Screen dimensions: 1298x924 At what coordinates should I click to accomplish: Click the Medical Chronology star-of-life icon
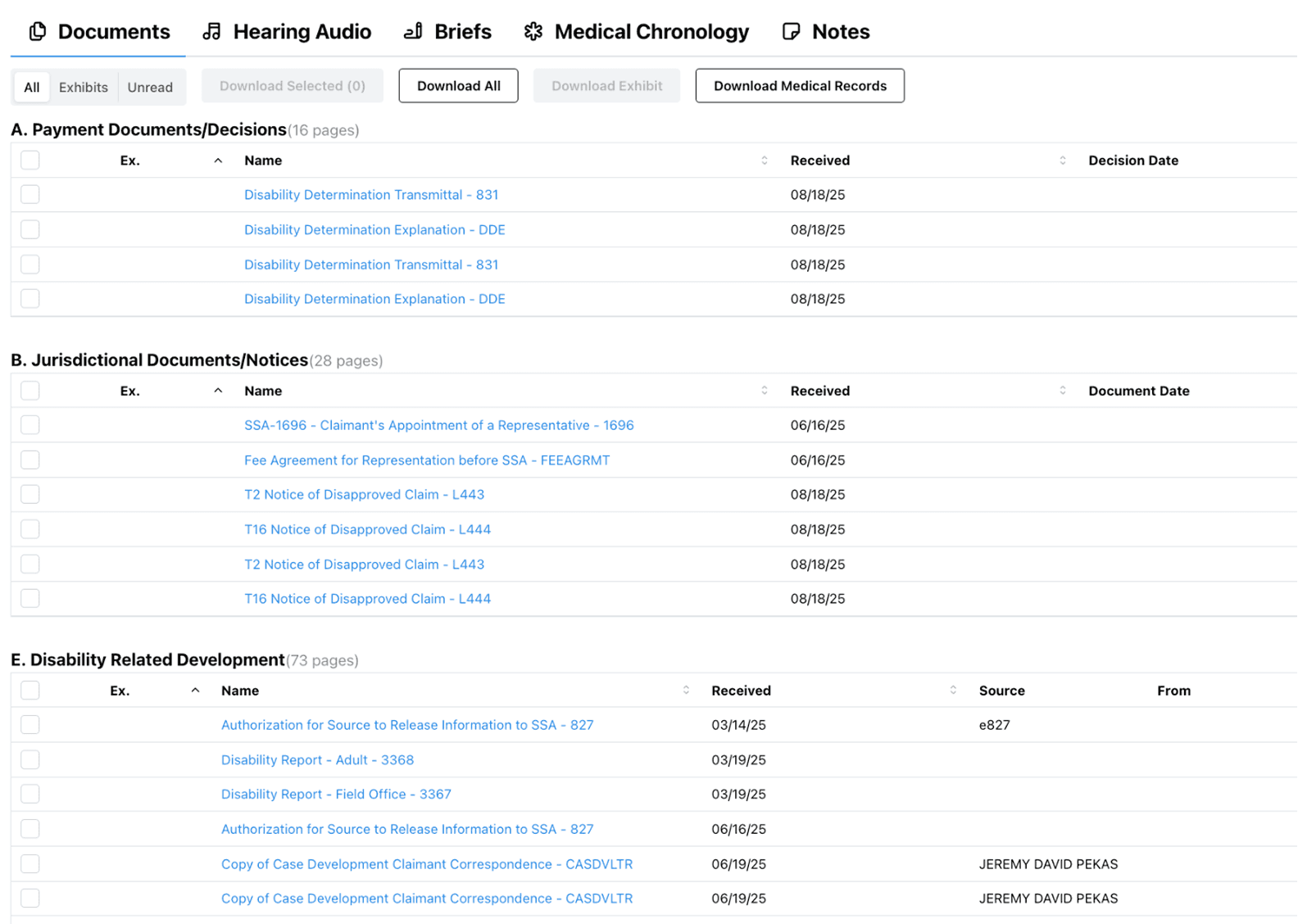(533, 32)
